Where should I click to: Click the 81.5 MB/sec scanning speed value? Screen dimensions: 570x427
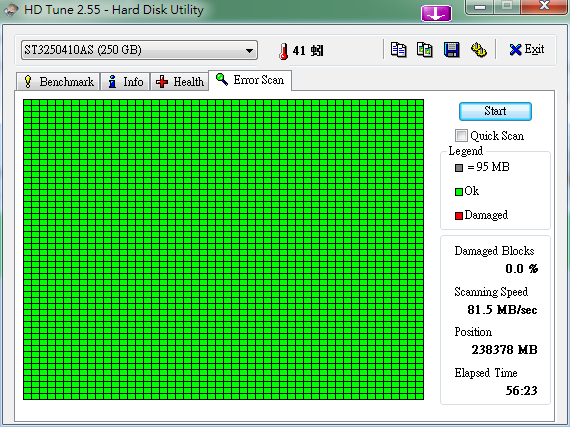[x=502, y=310]
